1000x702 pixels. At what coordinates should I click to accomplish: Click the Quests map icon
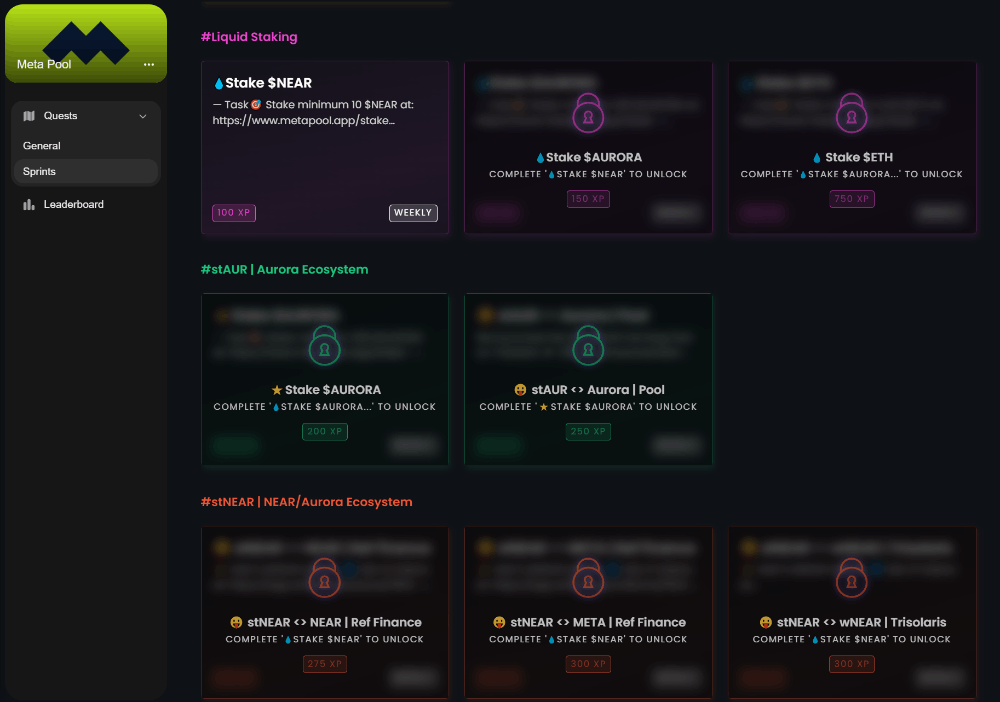pyautogui.click(x=29, y=116)
